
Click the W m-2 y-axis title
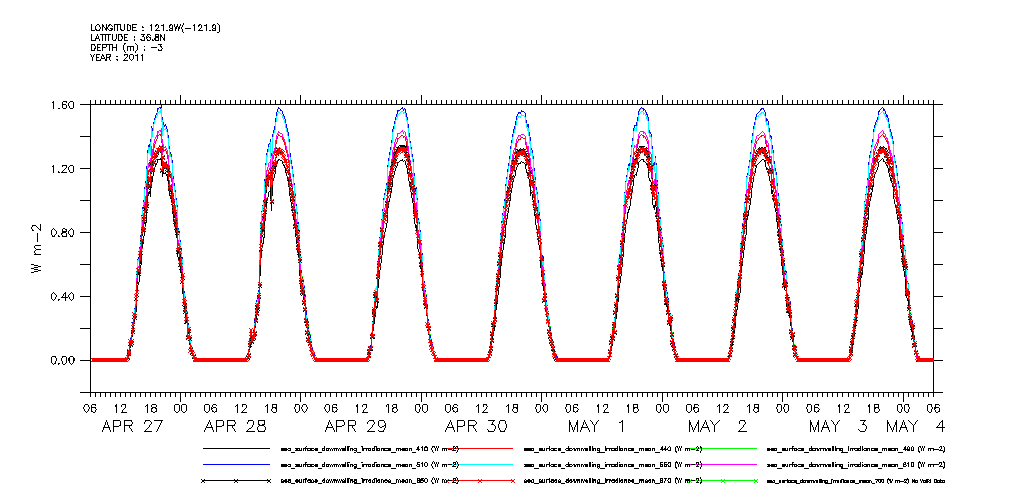pos(38,250)
